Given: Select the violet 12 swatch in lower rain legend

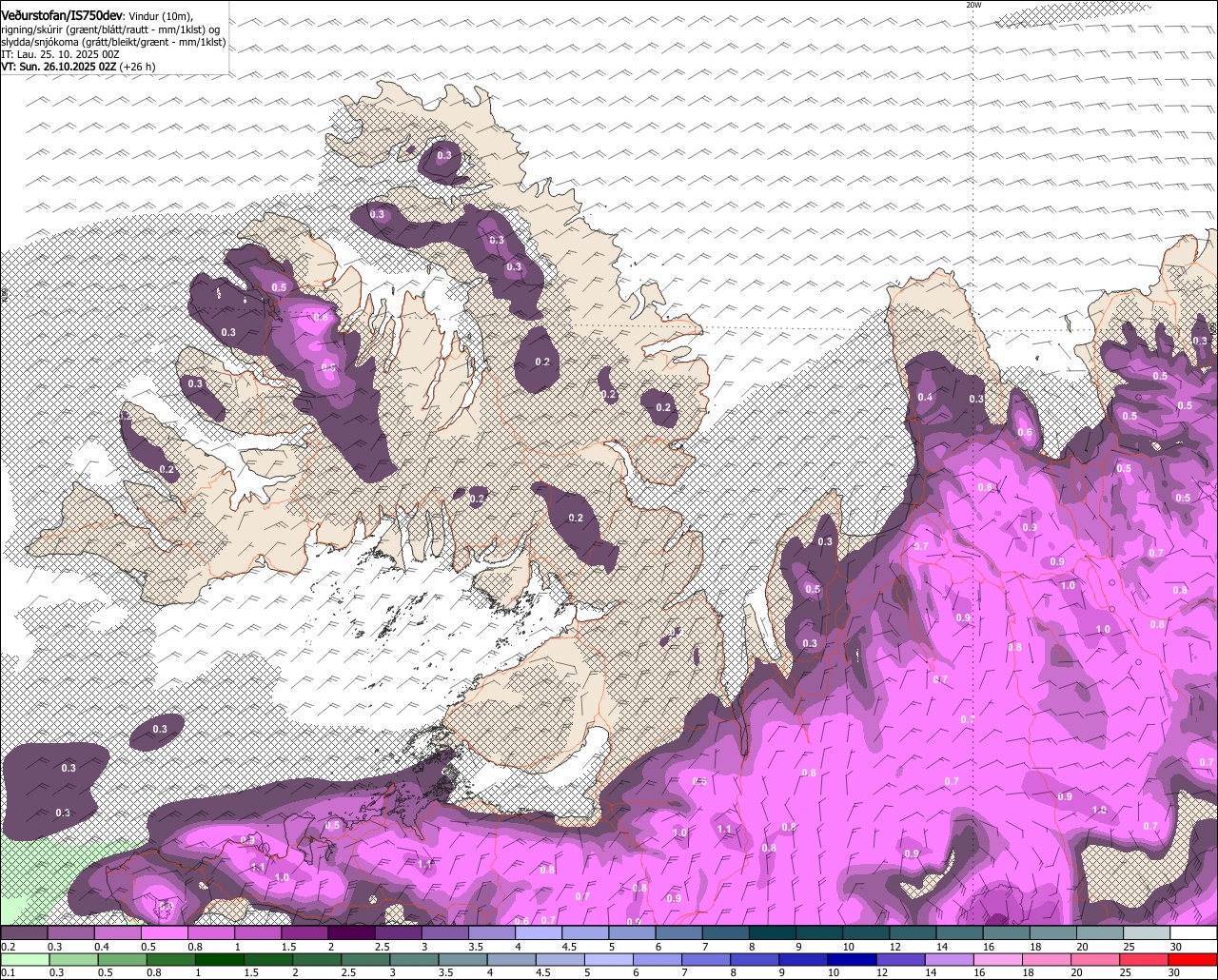Looking at the screenshot, I should (x=901, y=959).
